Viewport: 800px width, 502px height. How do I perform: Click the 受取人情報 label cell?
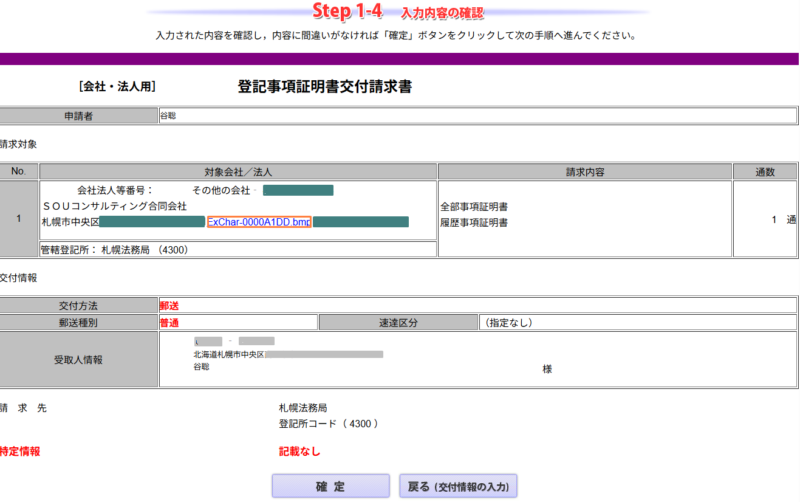tap(78, 359)
